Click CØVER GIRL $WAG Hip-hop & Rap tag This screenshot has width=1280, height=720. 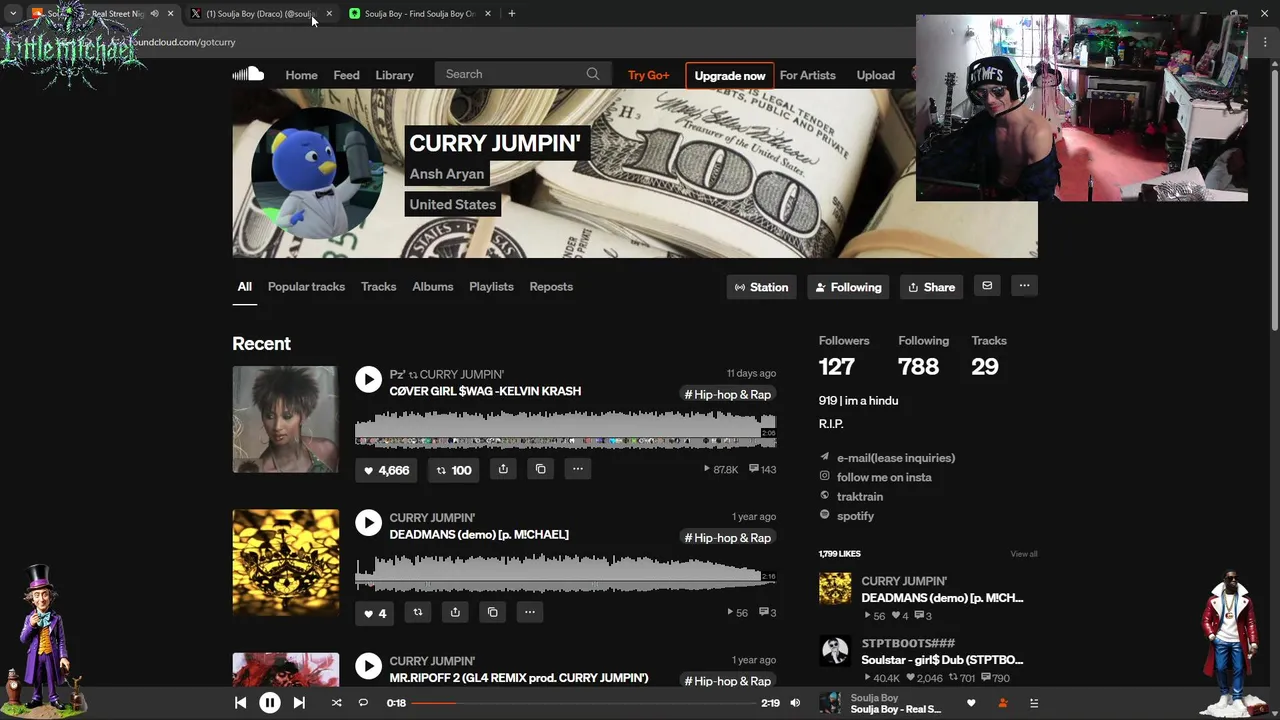tap(727, 395)
